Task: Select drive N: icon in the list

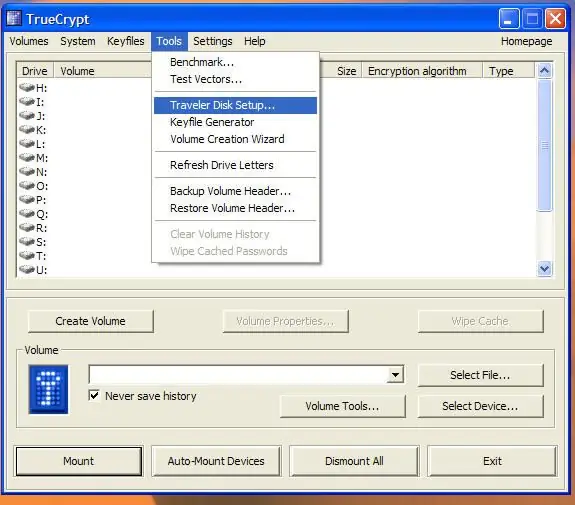Action: [27, 172]
